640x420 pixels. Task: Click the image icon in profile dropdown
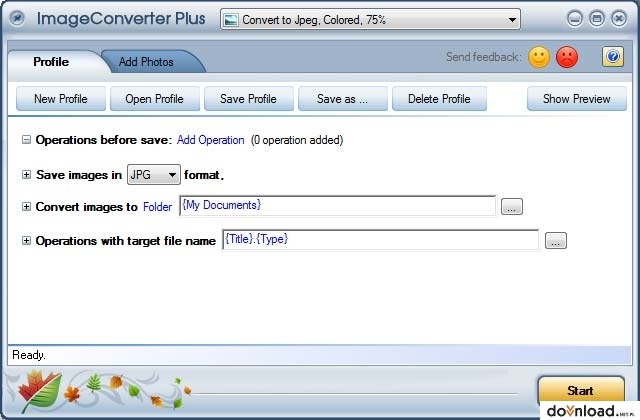tap(231, 20)
